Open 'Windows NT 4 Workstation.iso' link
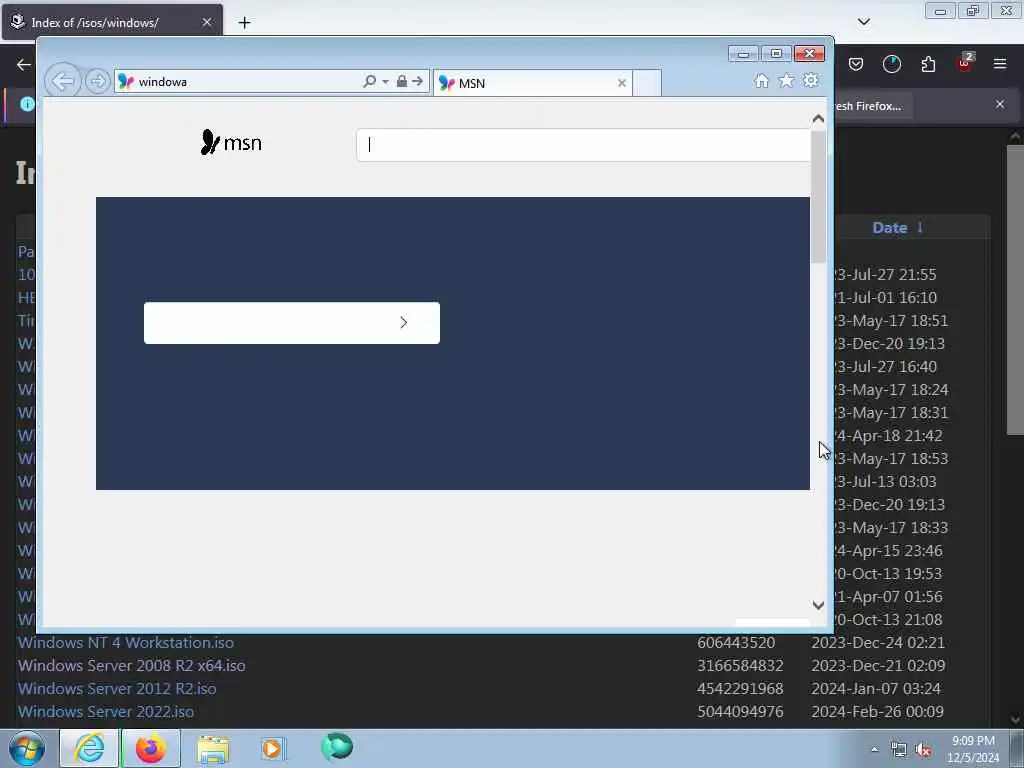The height and width of the screenshot is (768, 1024). click(x=125, y=643)
